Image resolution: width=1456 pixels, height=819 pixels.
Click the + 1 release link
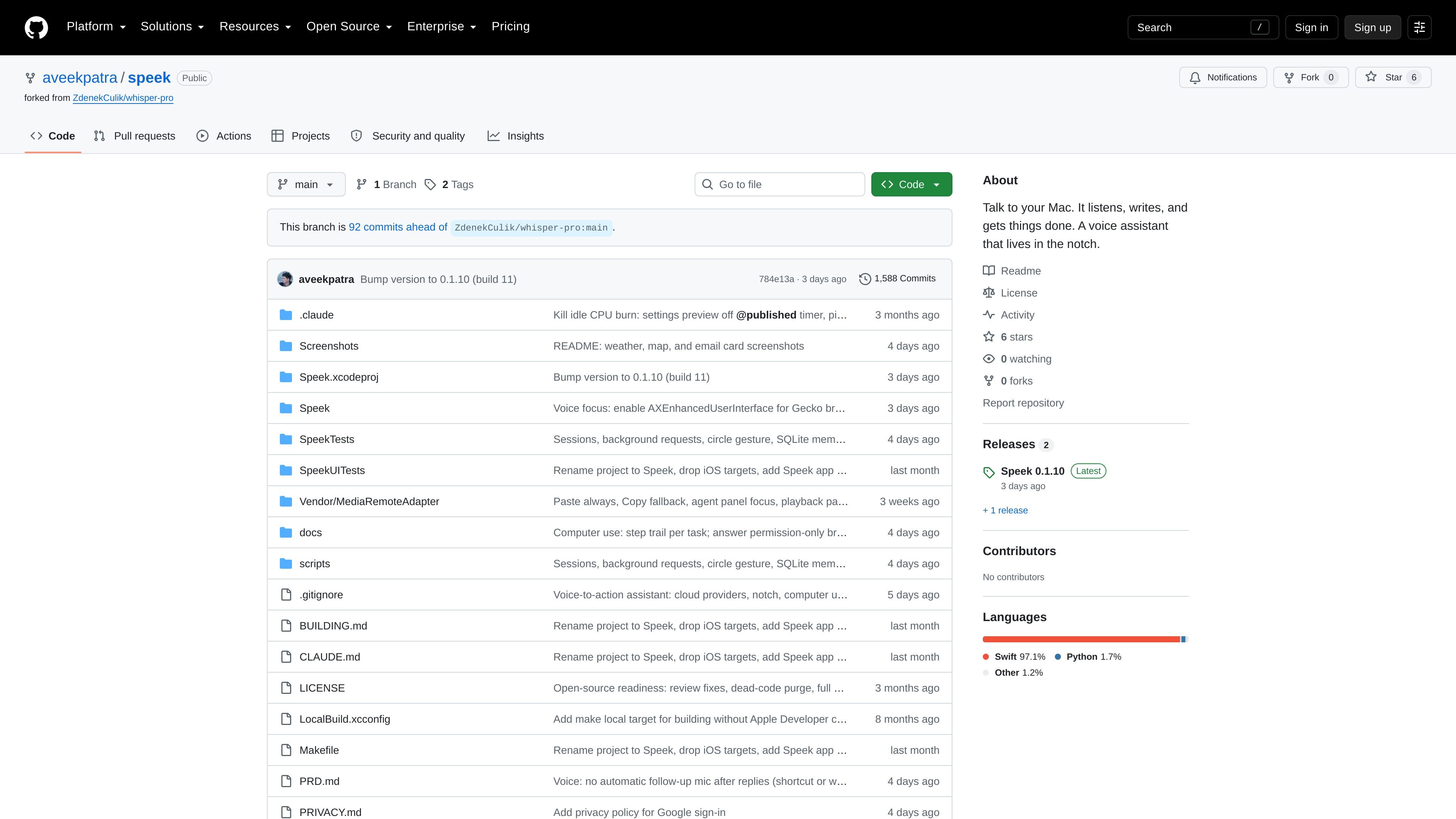(x=1005, y=510)
